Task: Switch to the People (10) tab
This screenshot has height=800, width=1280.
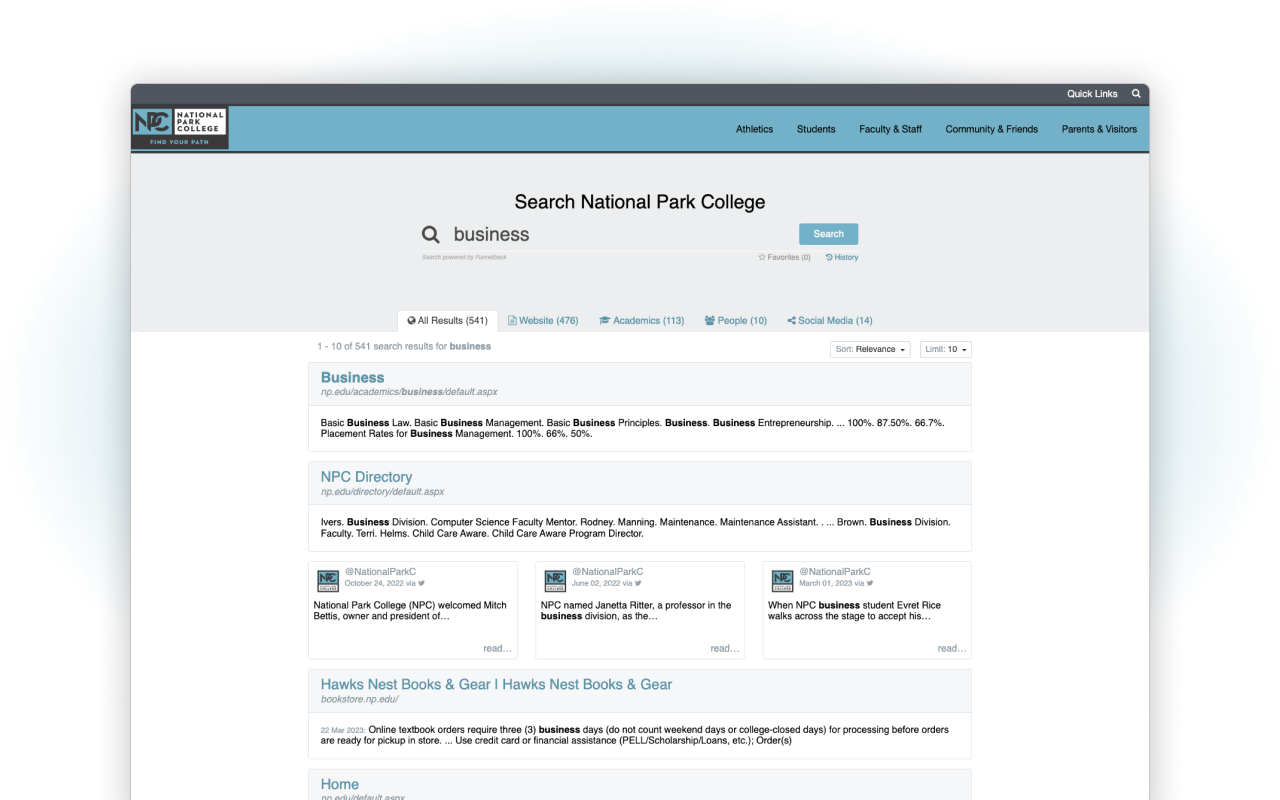Action: point(736,321)
